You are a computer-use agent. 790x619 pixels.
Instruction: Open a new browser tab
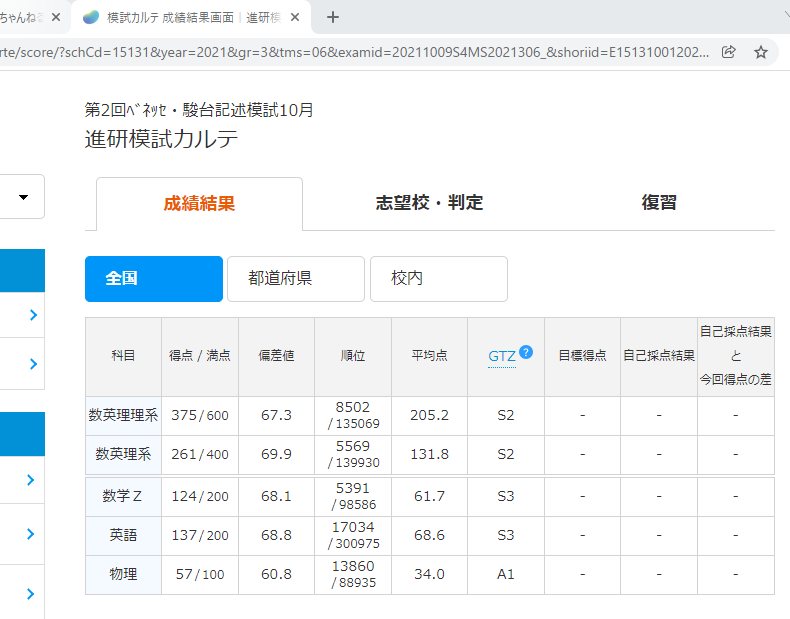333,18
